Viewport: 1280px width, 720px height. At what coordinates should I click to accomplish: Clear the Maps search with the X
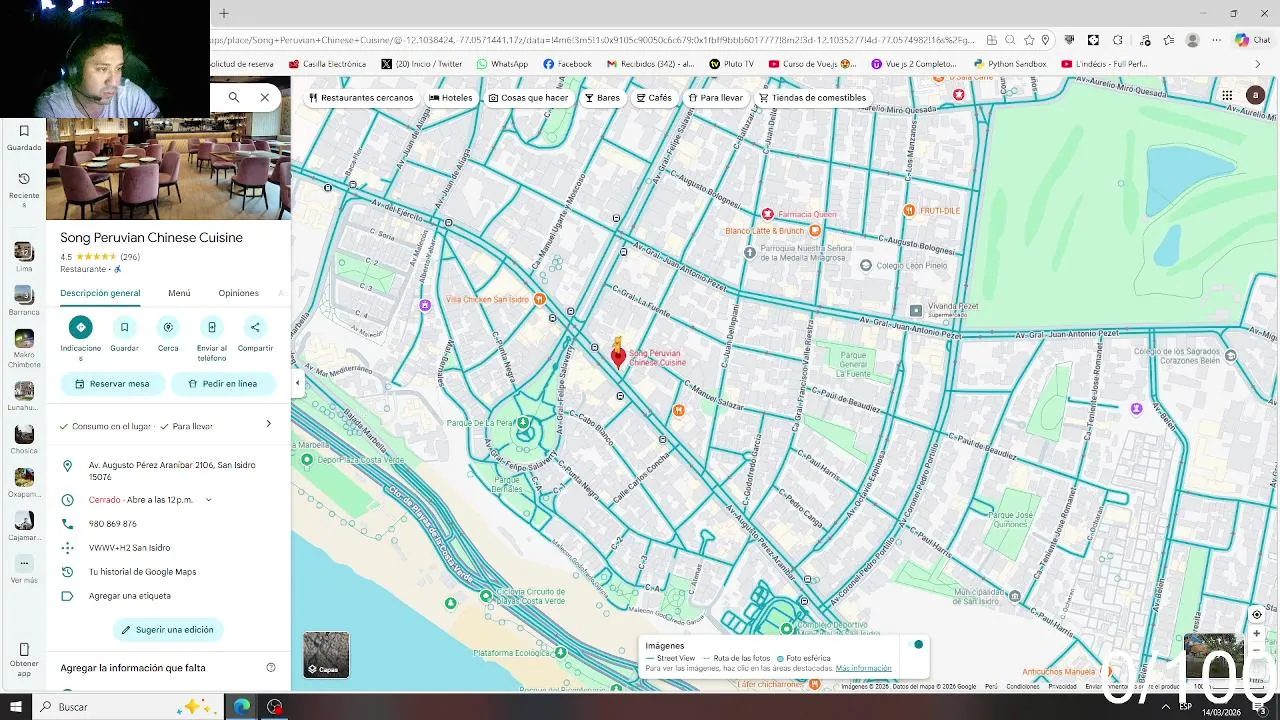coord(264,97)
